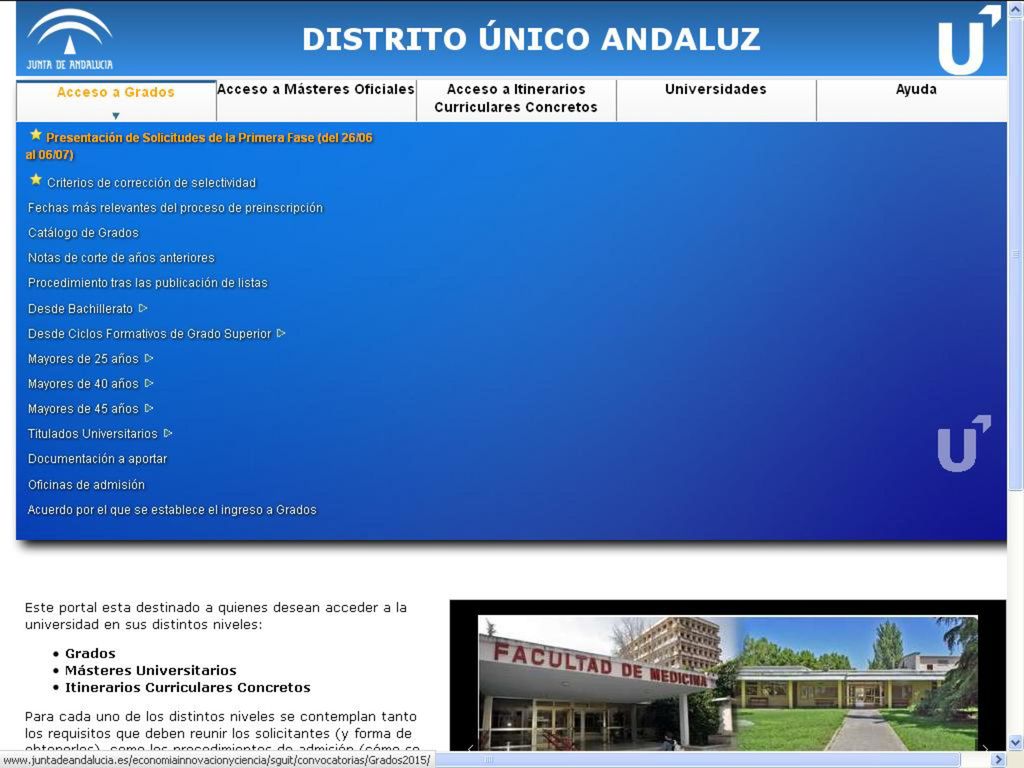Screen dimensions: 1024x768
Task: Open Fechas más relevantes del proceso de preinscripción
Action: point(175,208)
